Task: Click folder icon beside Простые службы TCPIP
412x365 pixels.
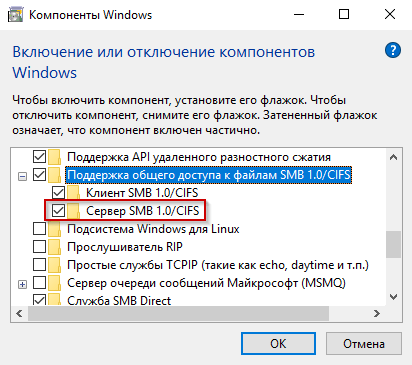Action: (55, 265)
